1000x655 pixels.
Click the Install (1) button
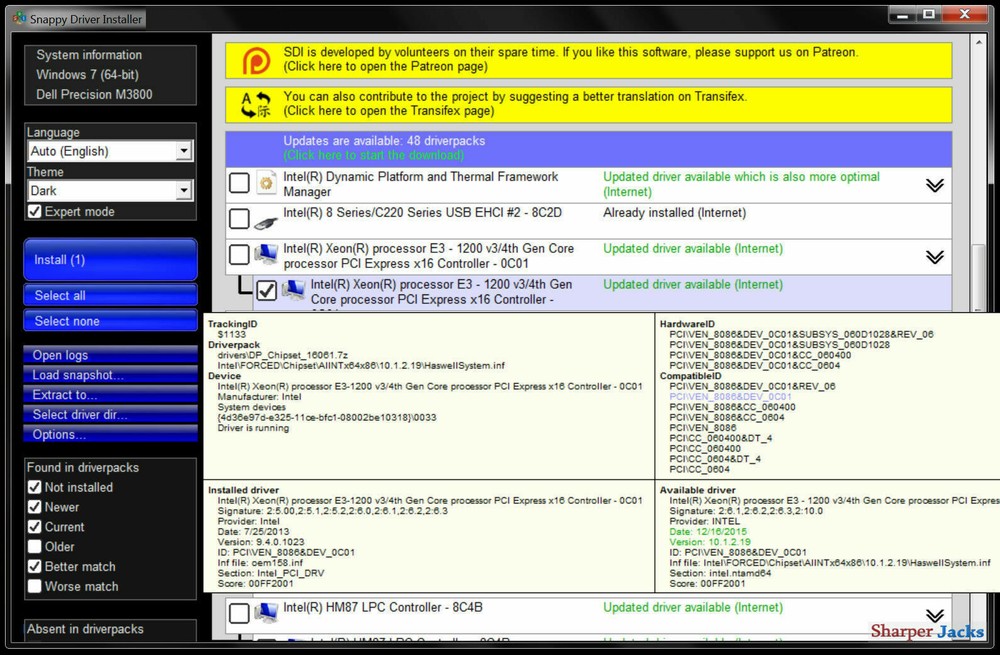[110, 259]
